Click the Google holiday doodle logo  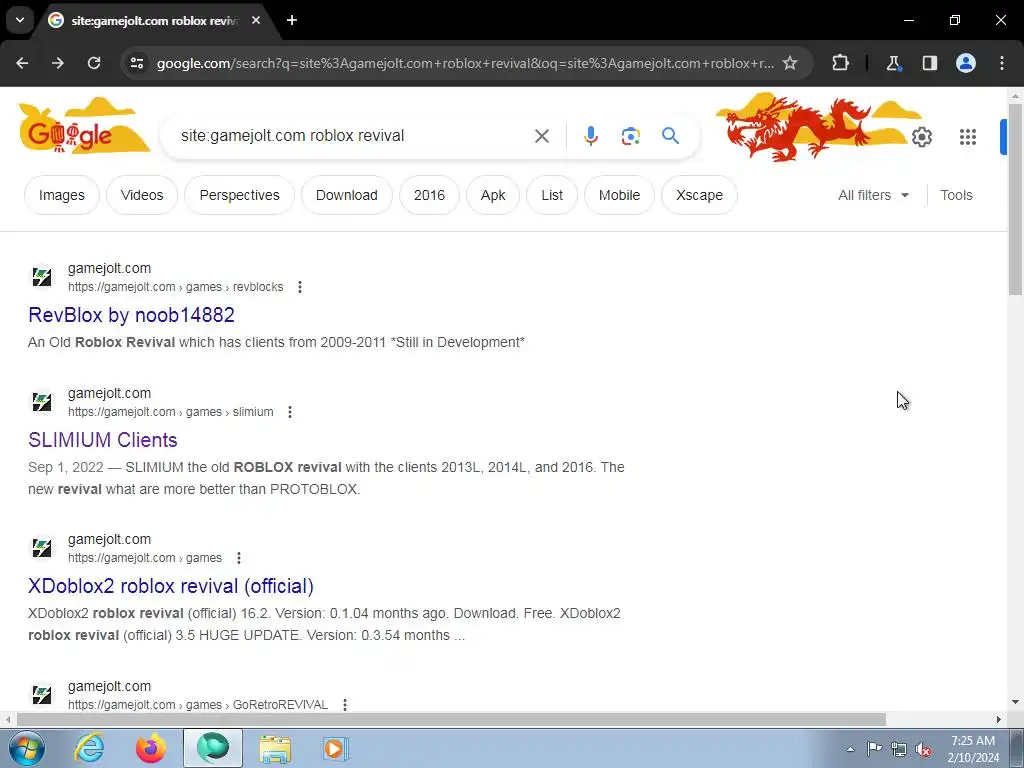point(84,127)
